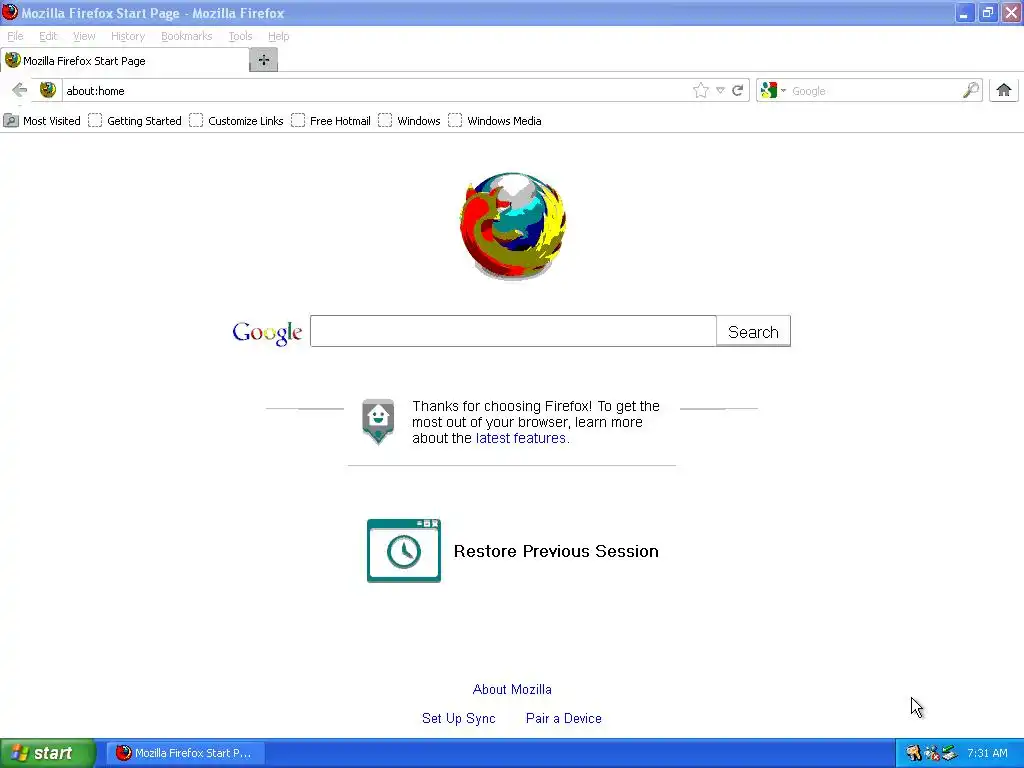Click Firefox icon in window title bar

(x=10, y=12)
